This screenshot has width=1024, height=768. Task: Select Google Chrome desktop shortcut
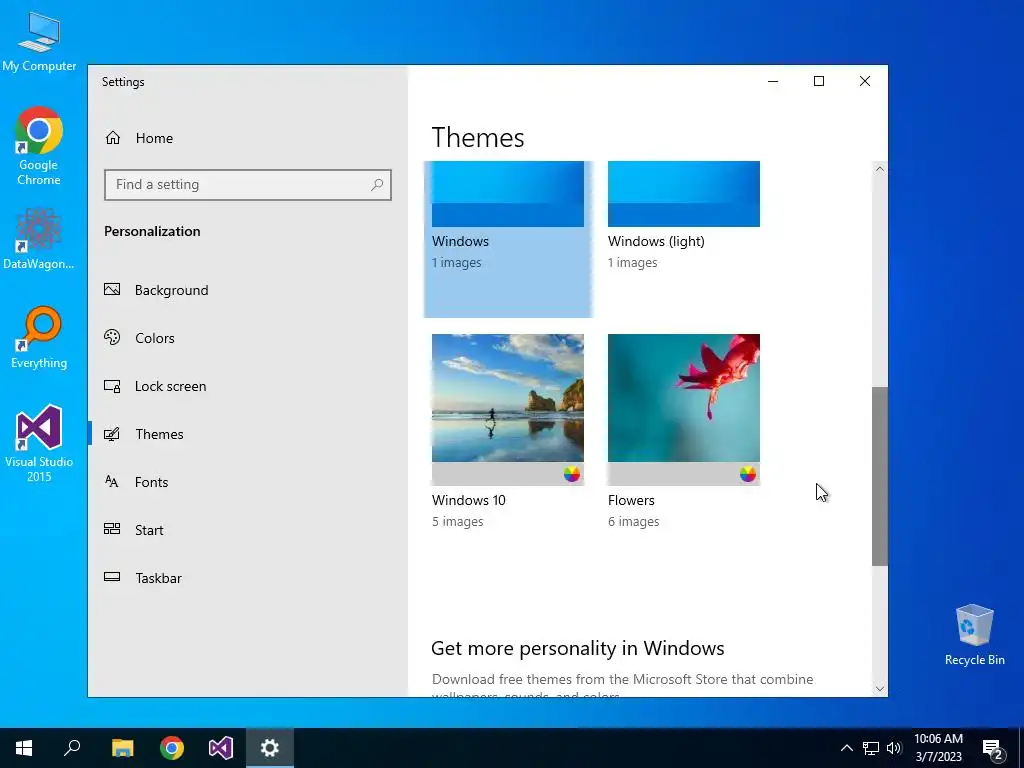[39, 146]
